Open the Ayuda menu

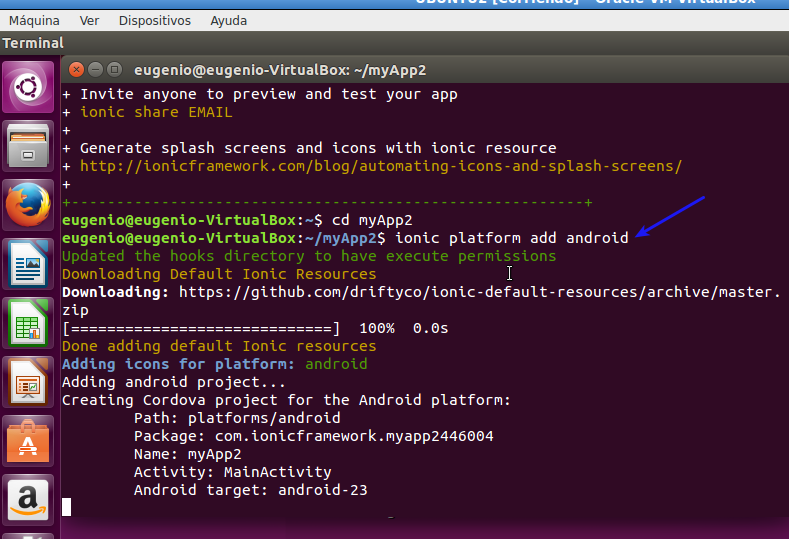(228, 21)
